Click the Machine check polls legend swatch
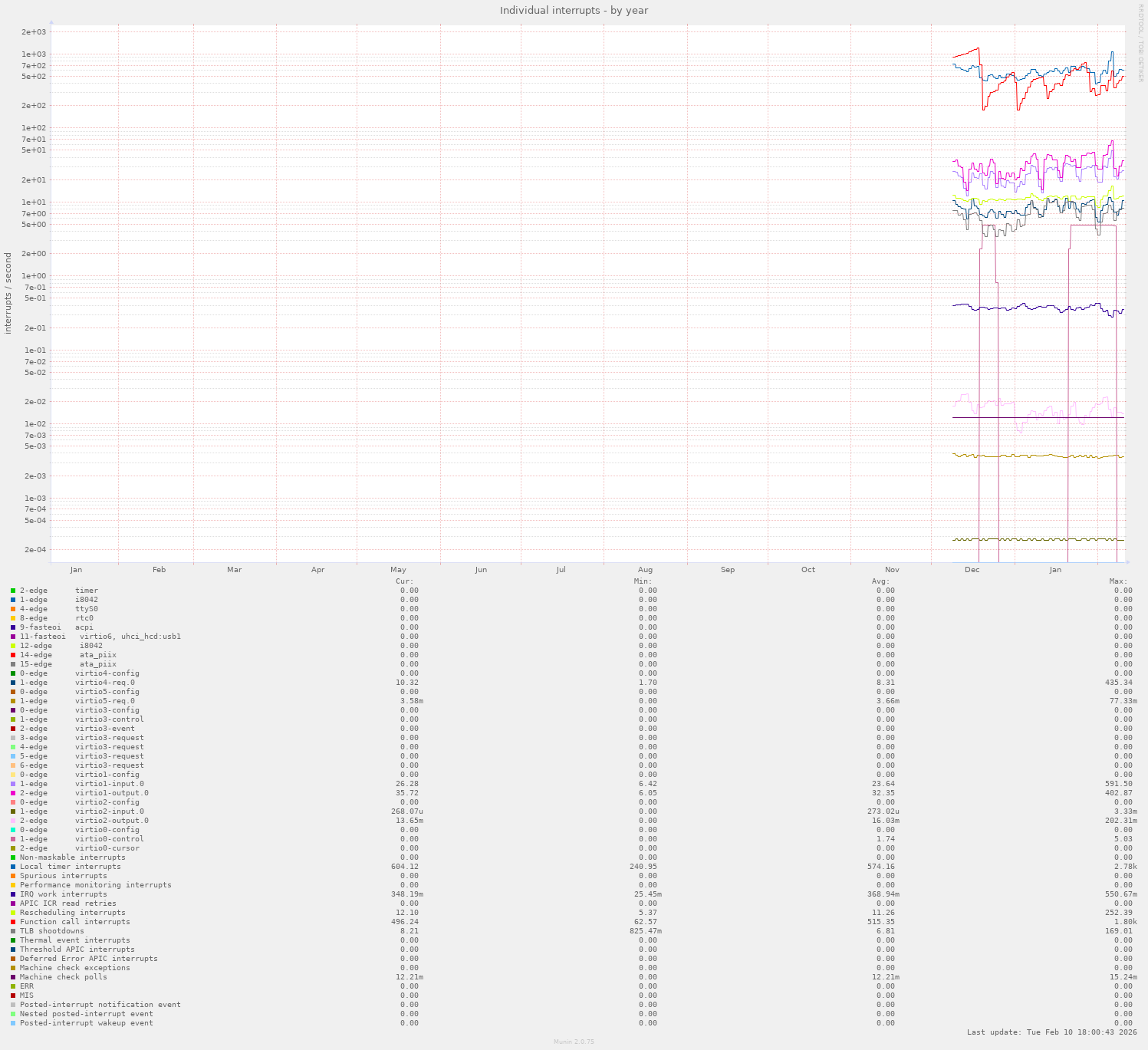 [13, 977]
